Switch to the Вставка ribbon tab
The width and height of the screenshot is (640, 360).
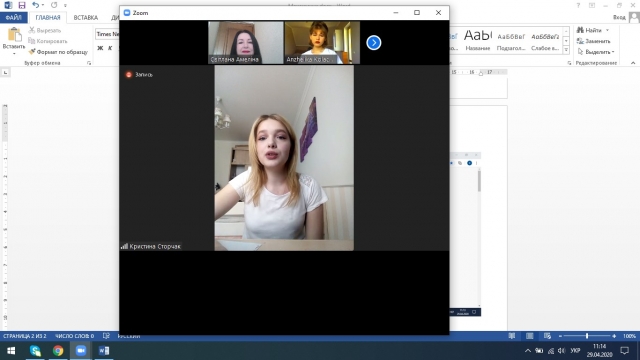(x=86, y=18)
